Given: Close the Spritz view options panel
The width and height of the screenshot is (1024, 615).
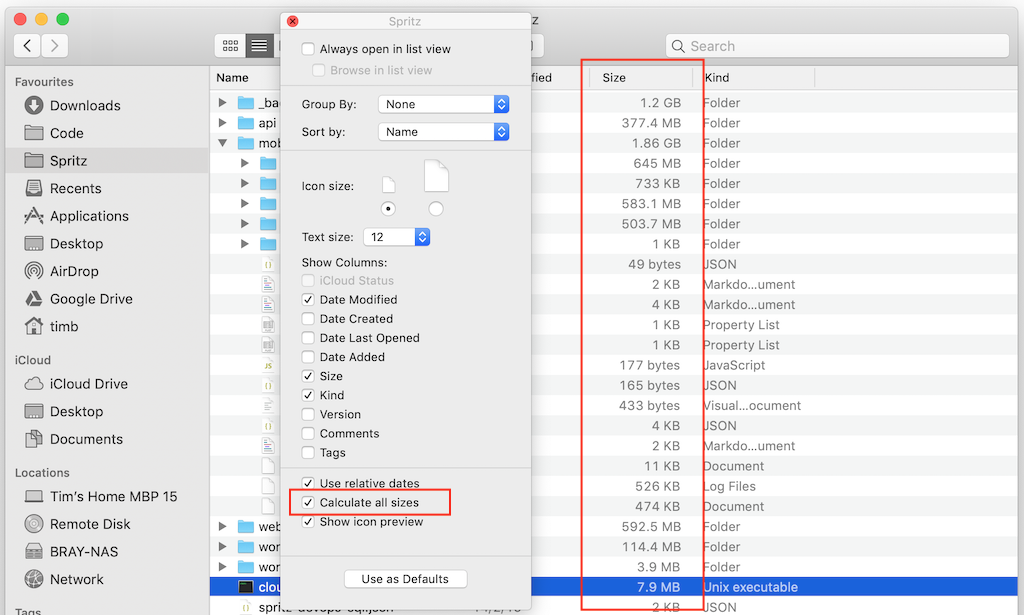Looking at the screenshot, I should [x=293, y=21].
